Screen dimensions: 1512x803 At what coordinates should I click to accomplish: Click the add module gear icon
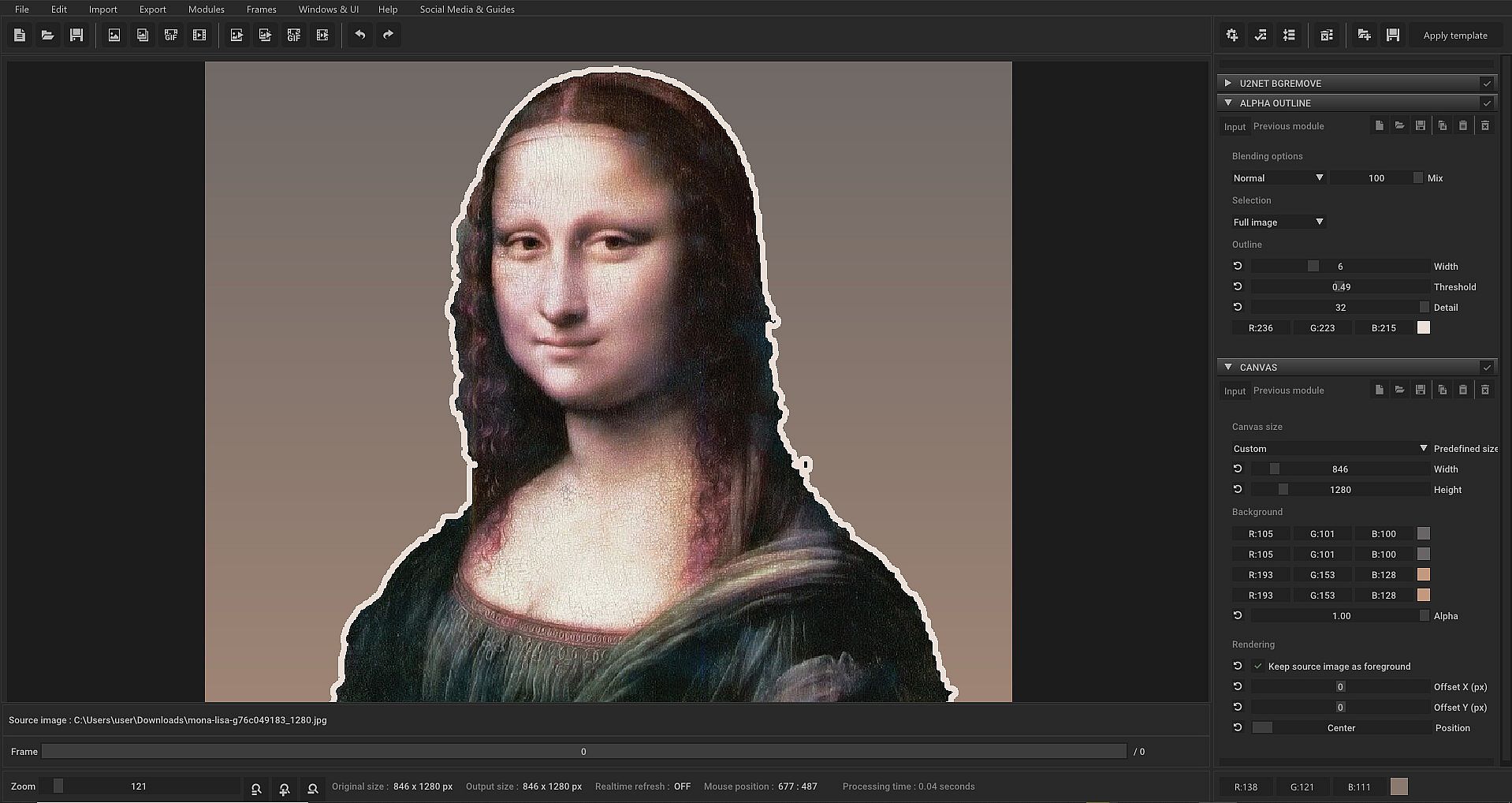pos(1232,35)
